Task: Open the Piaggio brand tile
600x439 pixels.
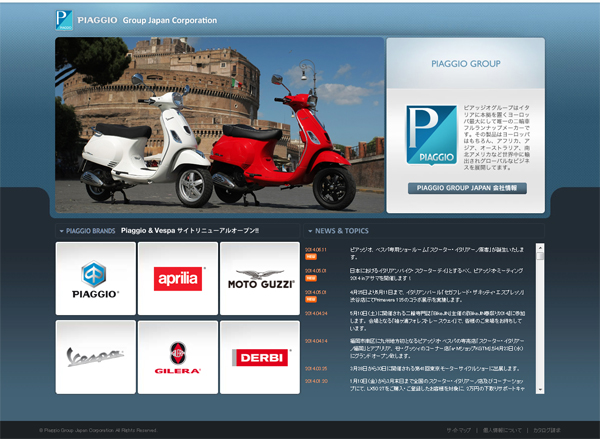Action: click(96, 278)
